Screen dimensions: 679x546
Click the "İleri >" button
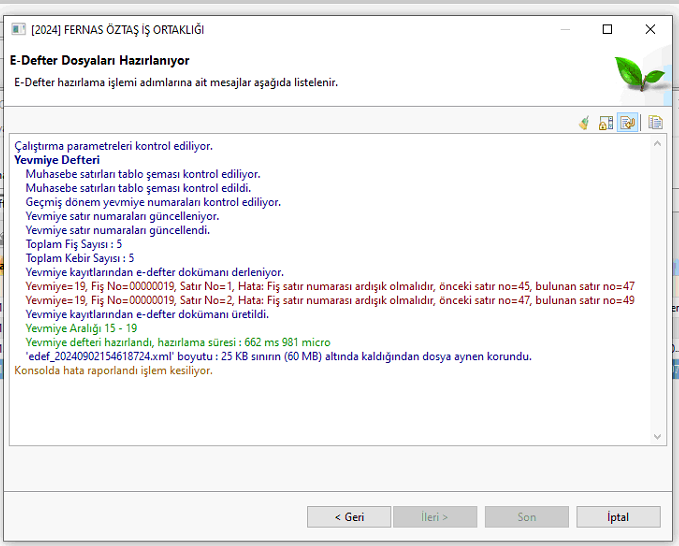tap(434, 517)
